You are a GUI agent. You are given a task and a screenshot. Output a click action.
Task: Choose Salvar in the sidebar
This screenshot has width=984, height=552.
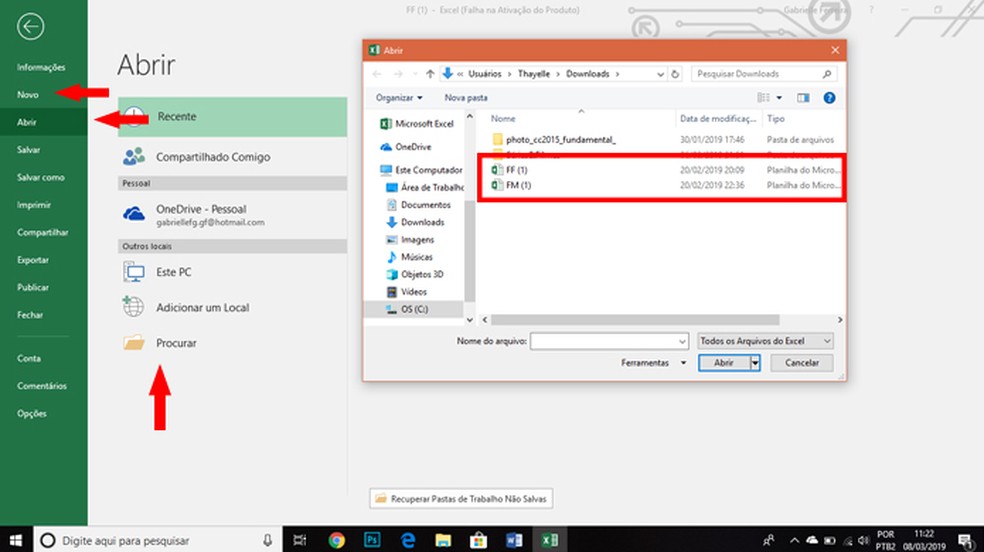tap(28, 150)
